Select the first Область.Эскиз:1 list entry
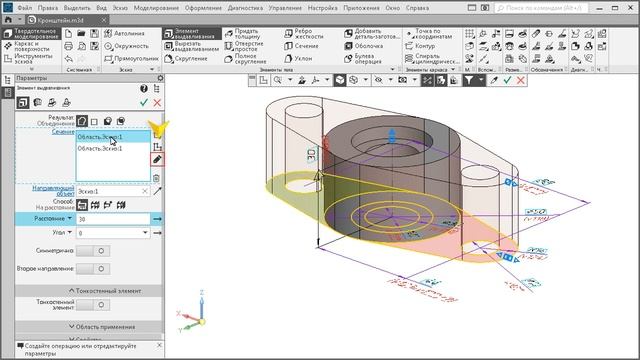640x360 pixels. pos(113,137)
